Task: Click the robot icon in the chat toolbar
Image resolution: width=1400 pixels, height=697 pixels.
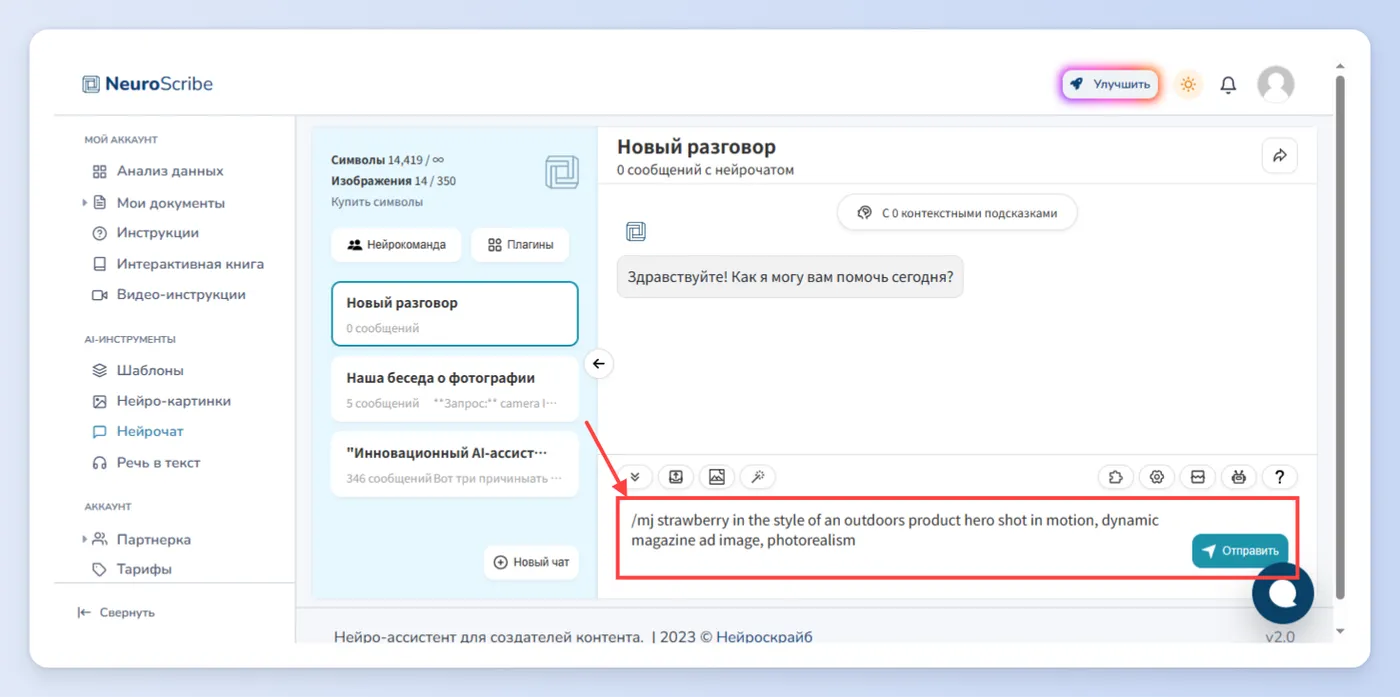Action: (x=1239, y=477)
